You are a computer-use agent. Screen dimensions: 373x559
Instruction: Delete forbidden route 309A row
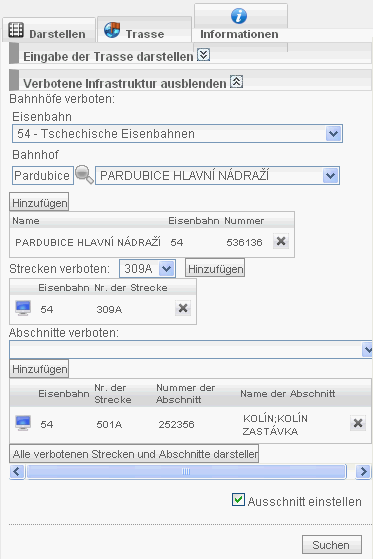pos(183,308)
